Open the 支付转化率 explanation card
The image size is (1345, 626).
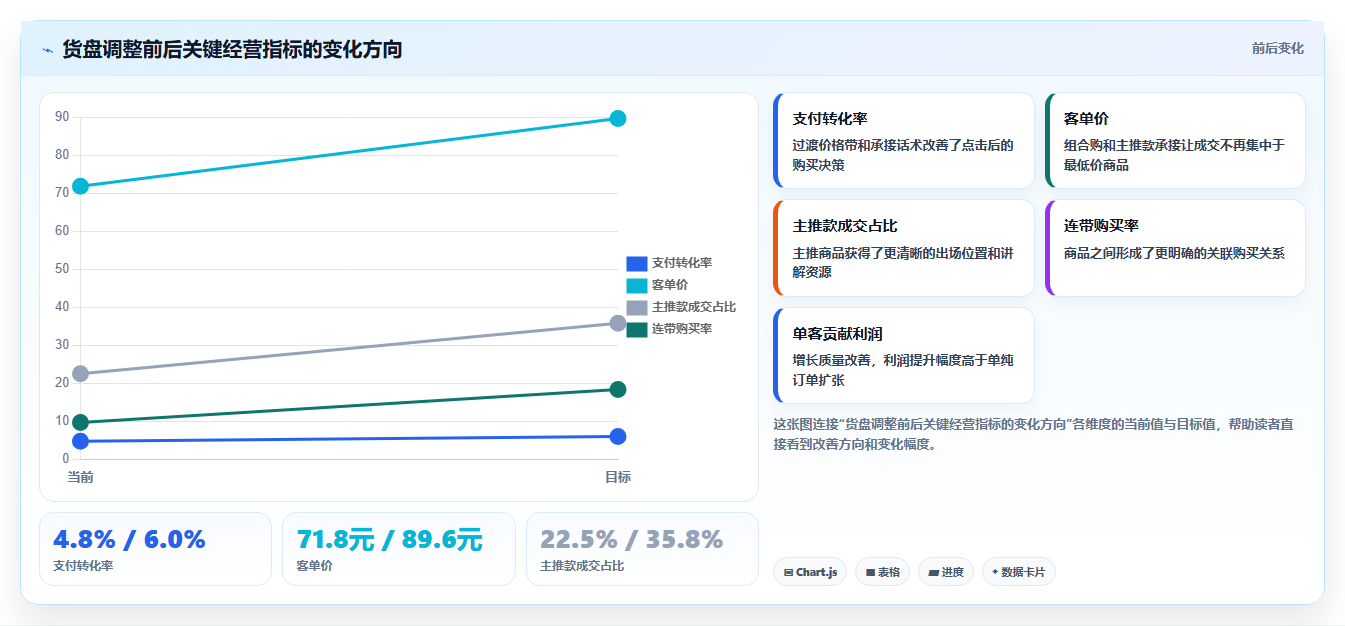(904, 141)
